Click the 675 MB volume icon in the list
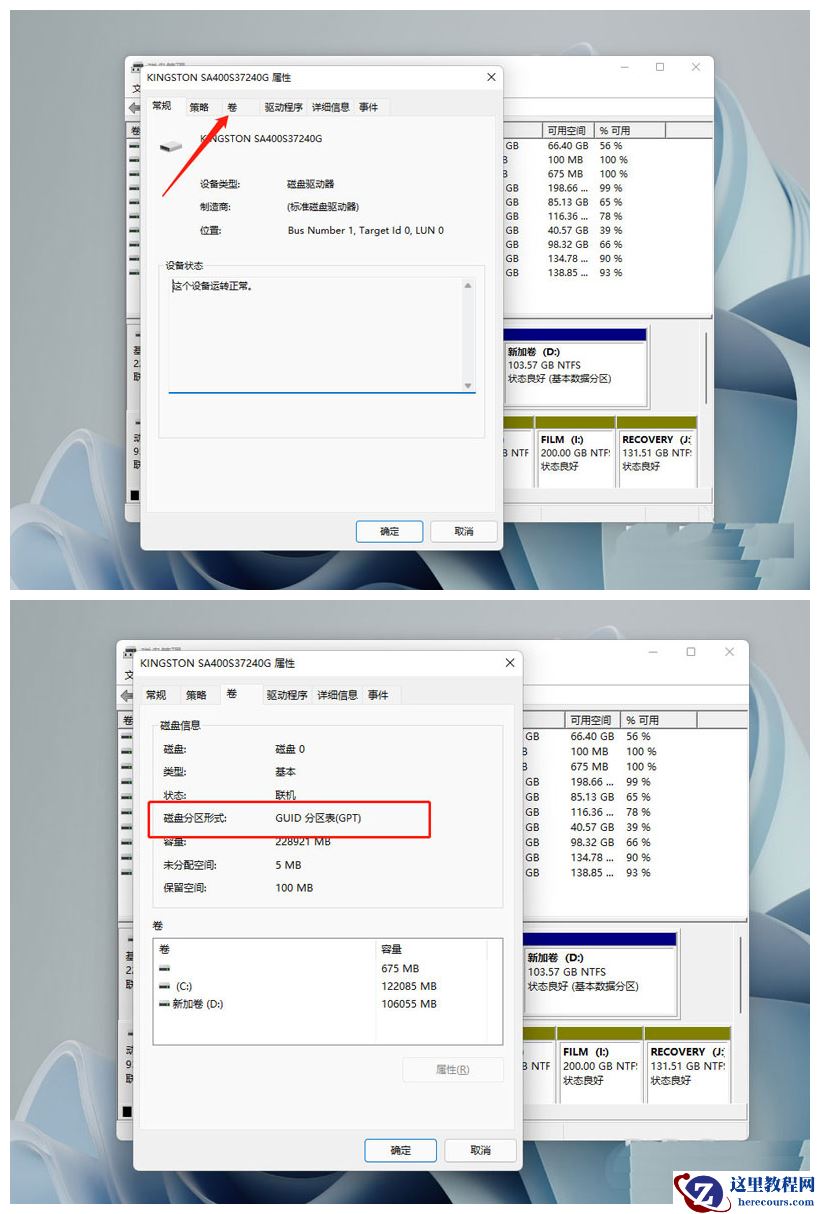Viewport: 820px width, 1214px height. pos(162,967)
